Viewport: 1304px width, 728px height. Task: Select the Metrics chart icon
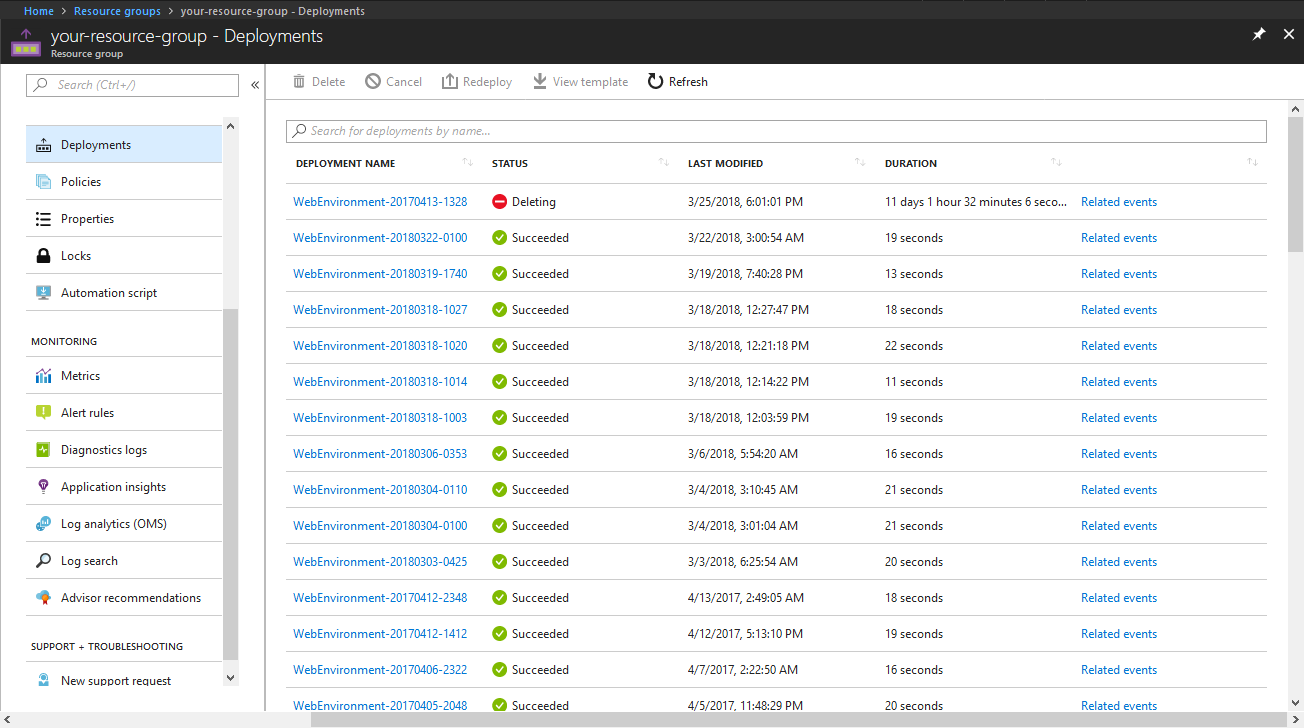pyautogui.click(x=44, y=375)
